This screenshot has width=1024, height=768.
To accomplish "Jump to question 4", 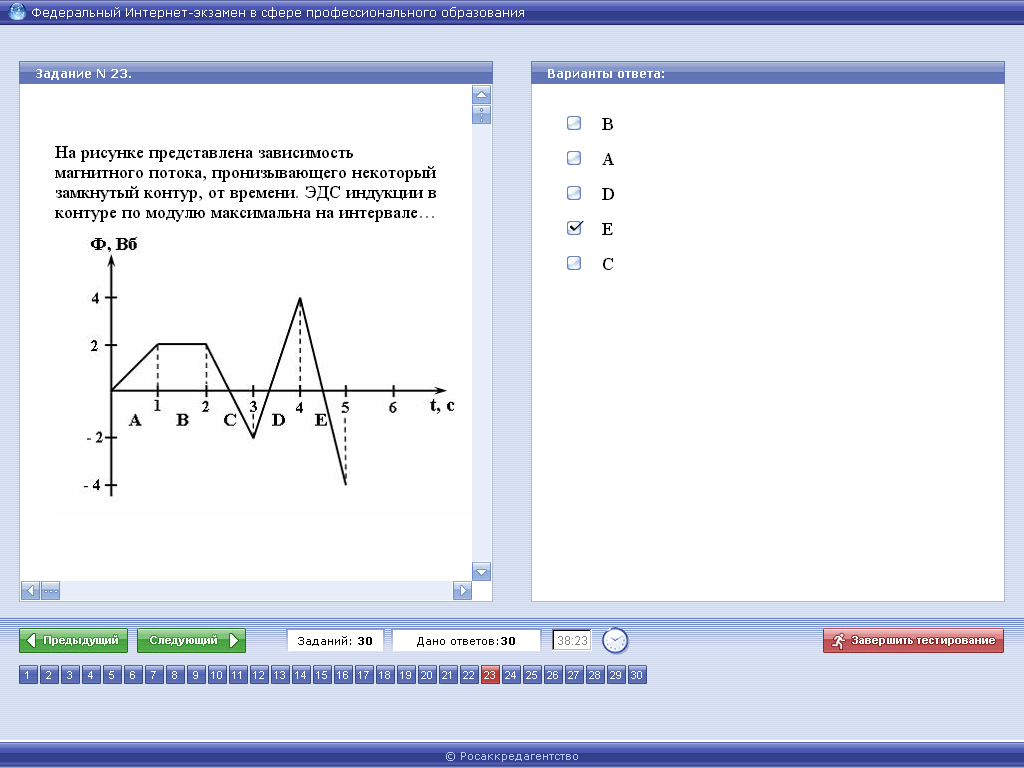I will click(91, 675).
